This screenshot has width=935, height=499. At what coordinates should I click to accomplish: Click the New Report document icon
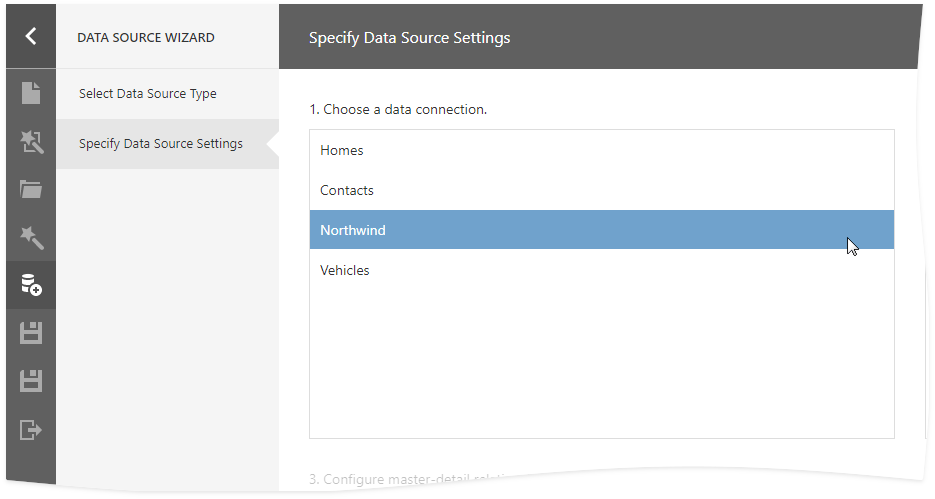click(31, 93)
